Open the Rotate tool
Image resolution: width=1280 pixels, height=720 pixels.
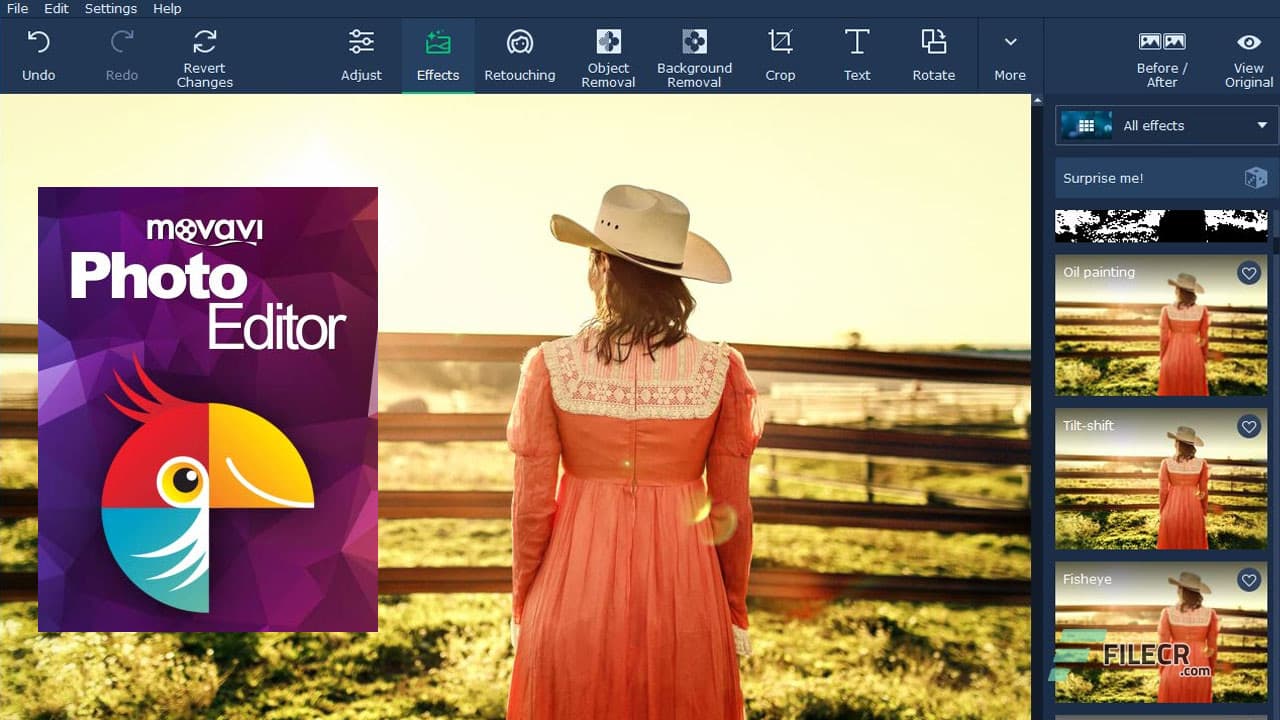pyautogui.click(x=933, y=55)
